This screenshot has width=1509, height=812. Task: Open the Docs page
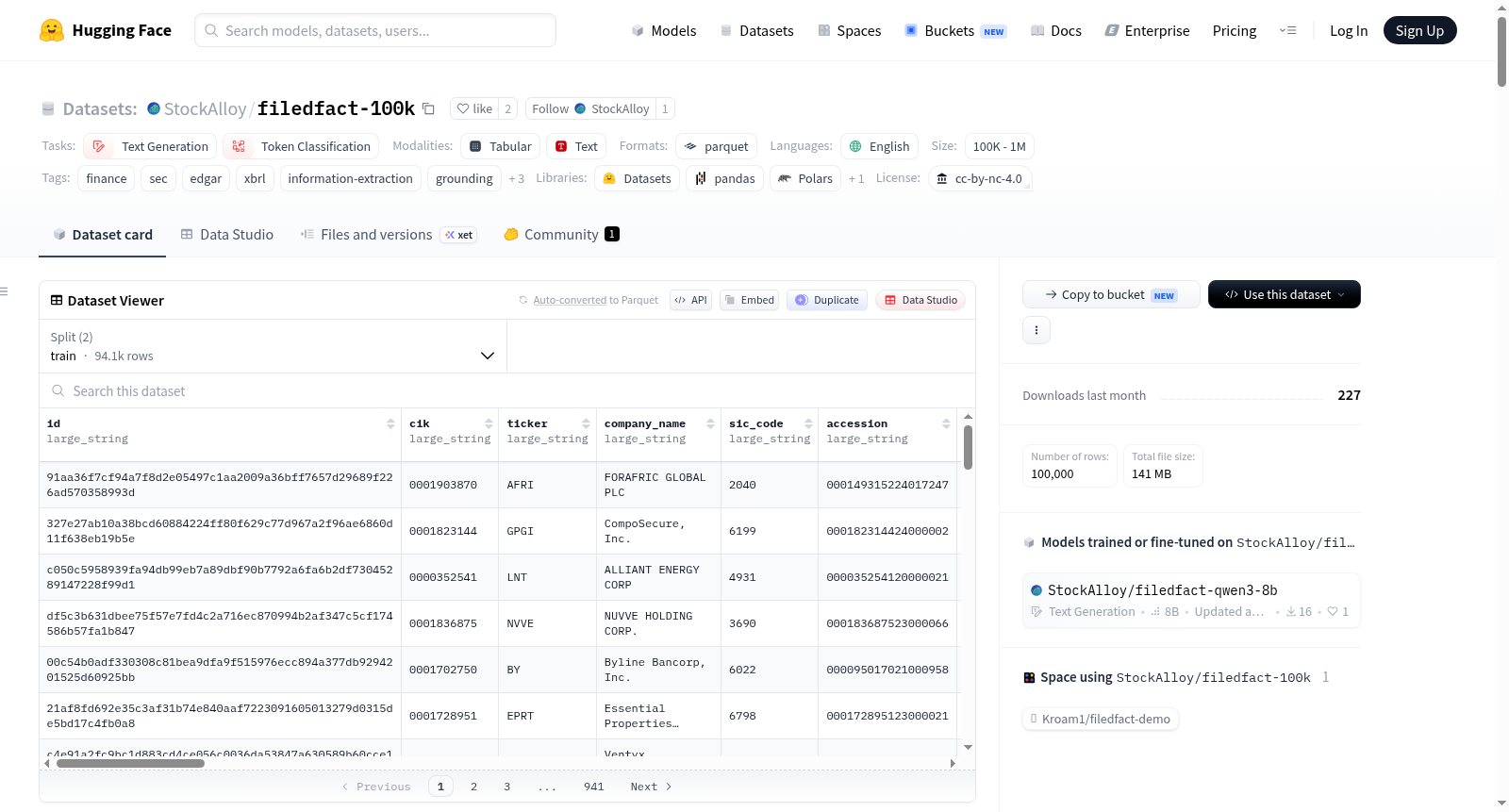1056,30
